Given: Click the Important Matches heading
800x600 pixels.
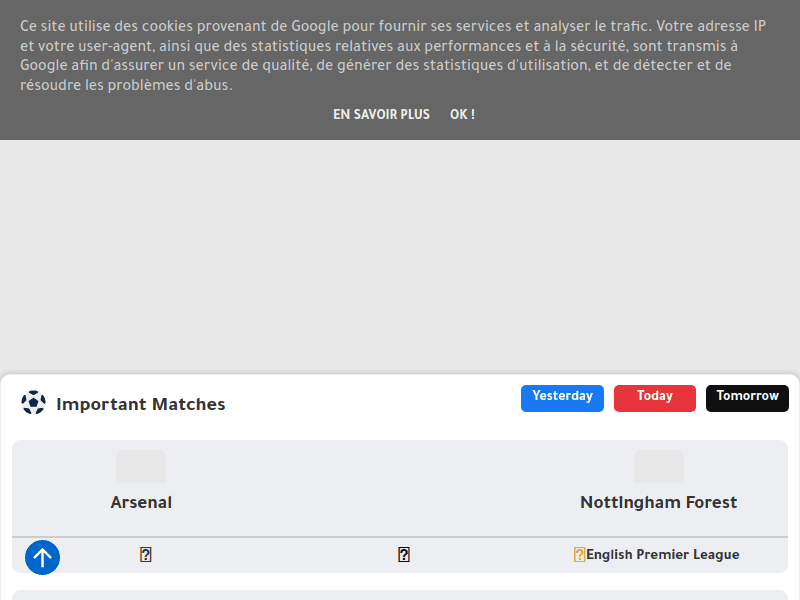Looking at the screenshot, I should [141, 404].
